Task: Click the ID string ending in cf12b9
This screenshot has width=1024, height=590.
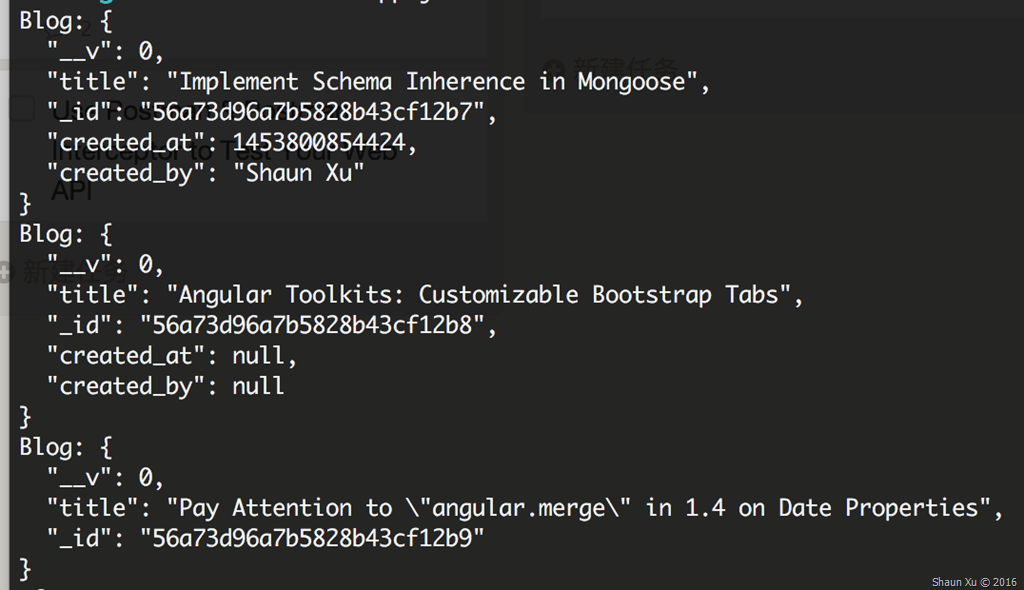Action: (311, 538)
